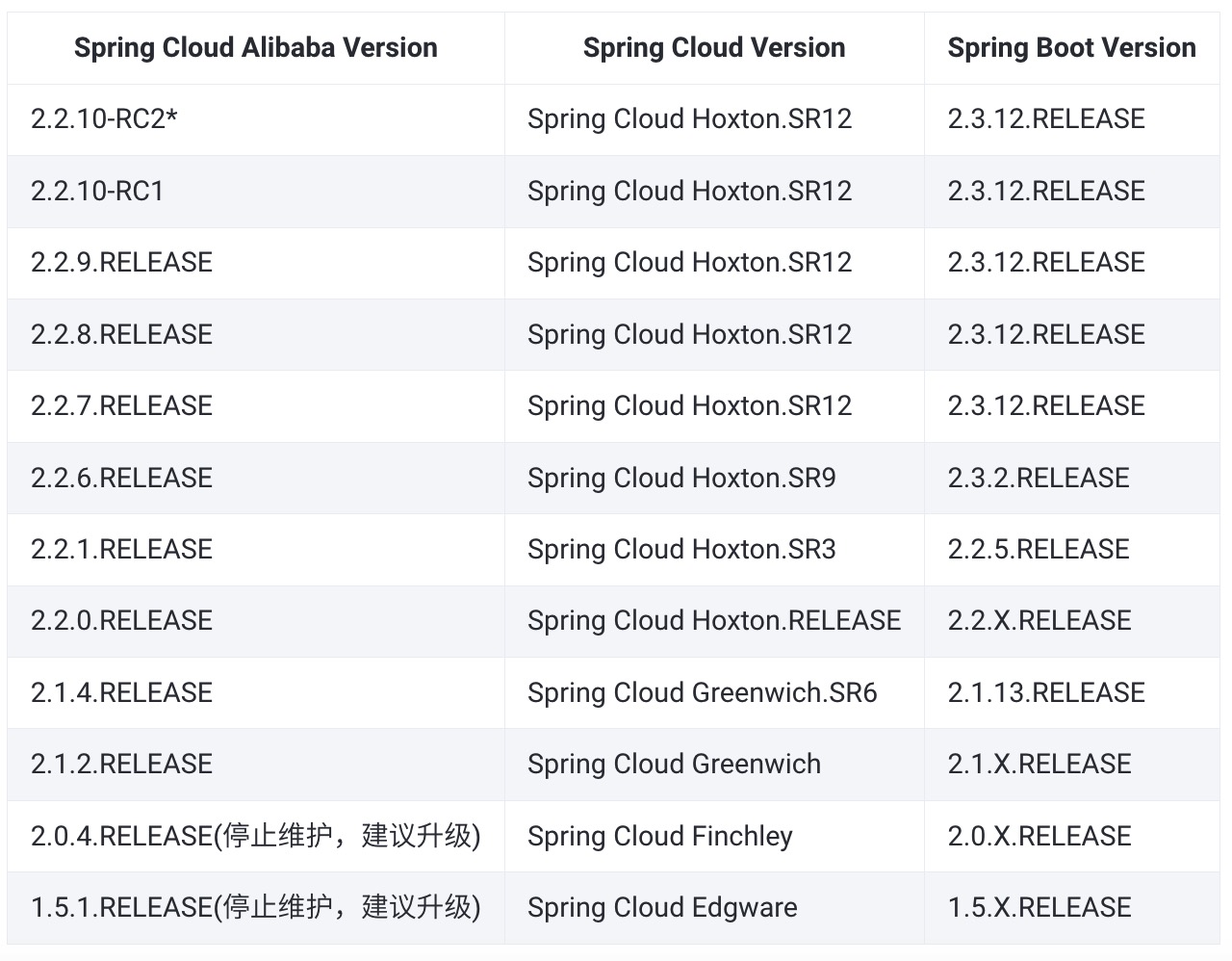1232x961 pixels.
Task: Select the 2.2.7.RELEASE cell
Action: pos(256,406)
